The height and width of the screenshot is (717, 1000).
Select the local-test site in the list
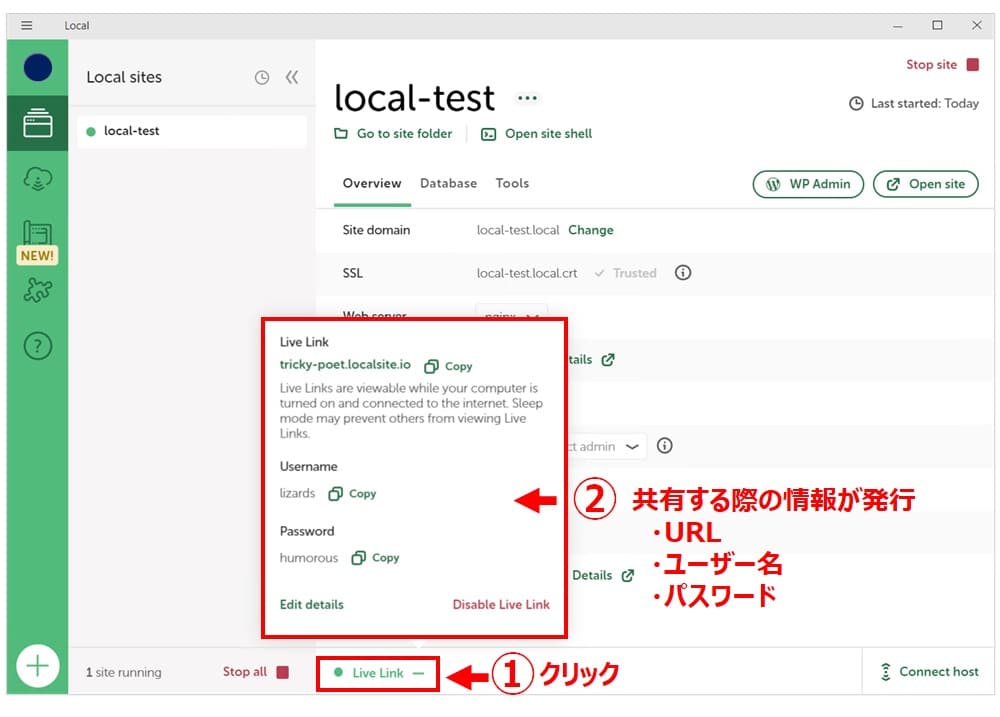coord(191,131)
